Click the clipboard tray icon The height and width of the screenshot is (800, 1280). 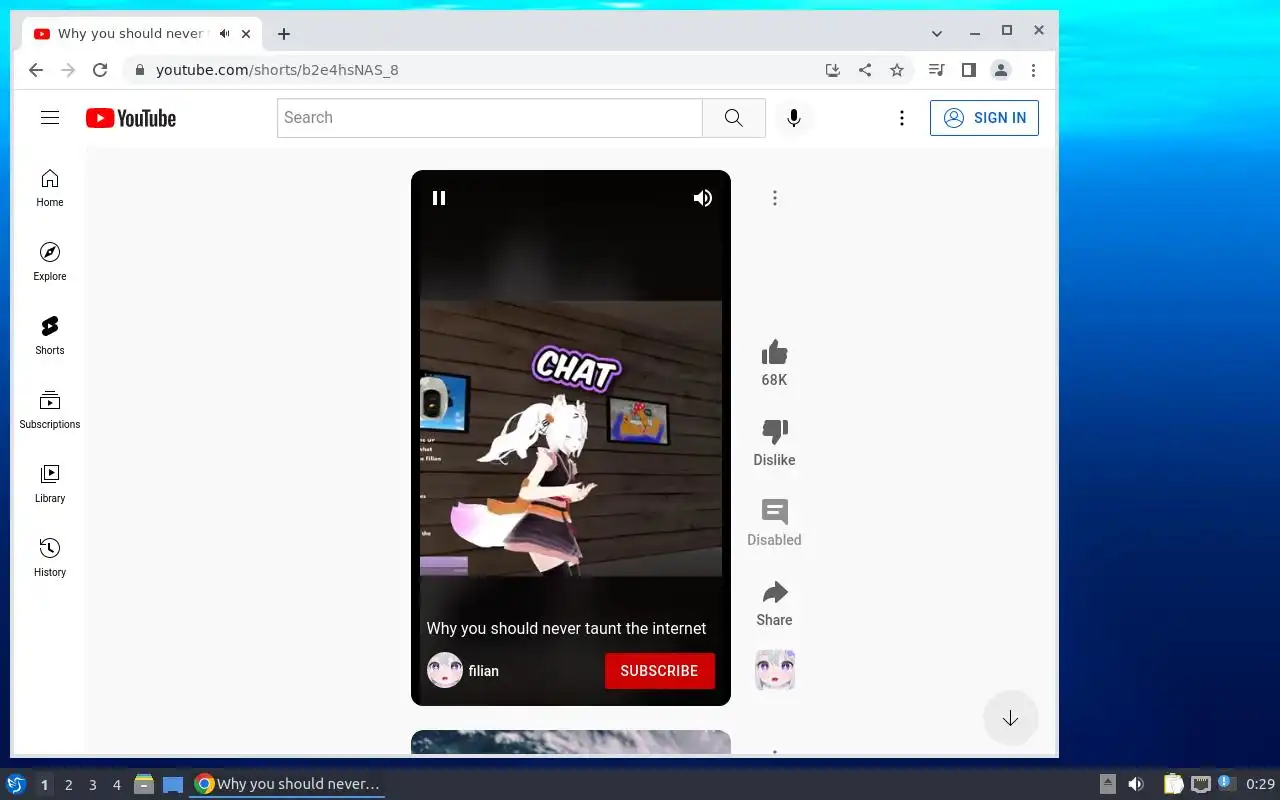[1173, 784]
